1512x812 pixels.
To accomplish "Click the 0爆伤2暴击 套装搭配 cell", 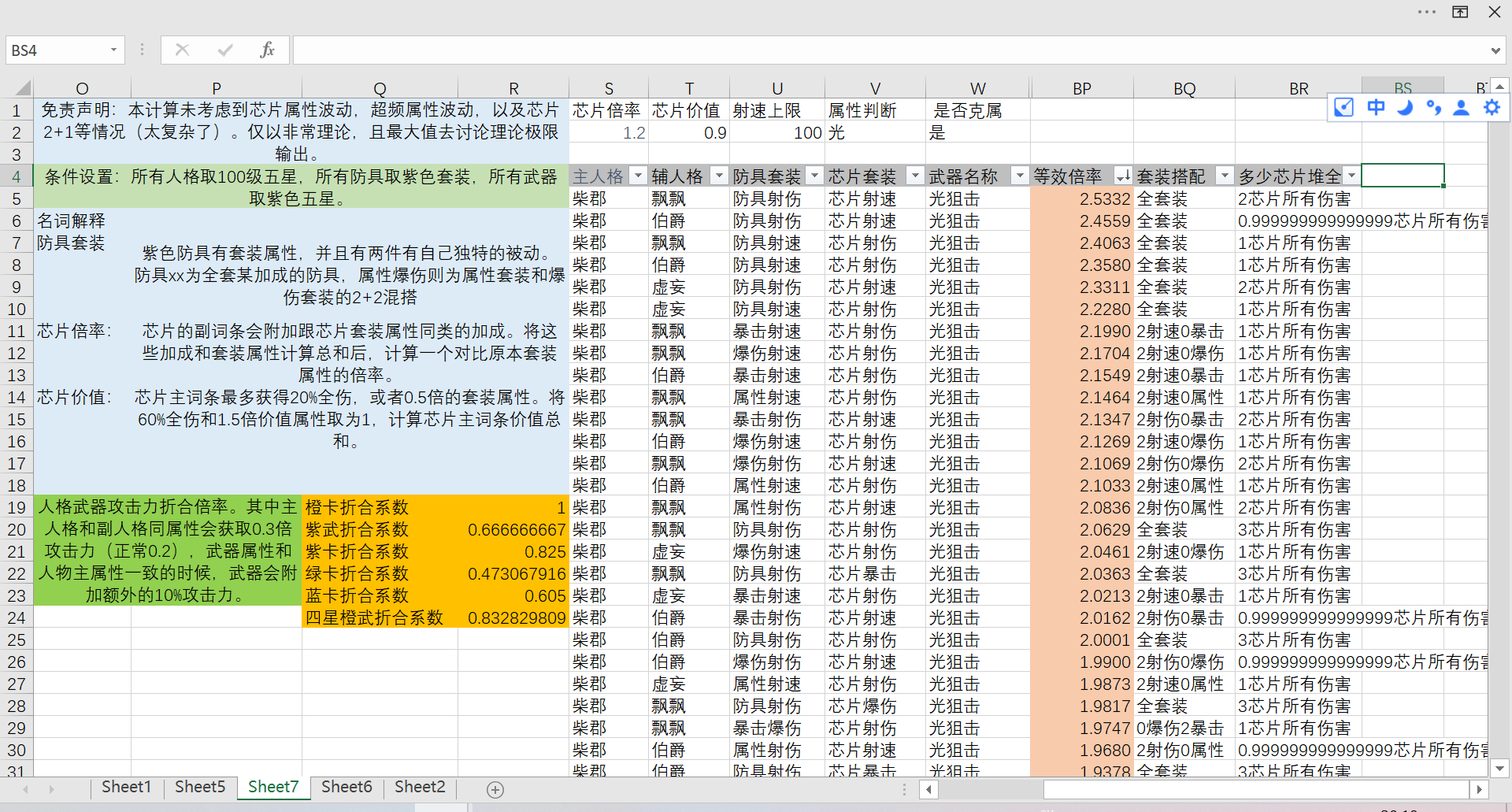I will (x=1184, y=728).
